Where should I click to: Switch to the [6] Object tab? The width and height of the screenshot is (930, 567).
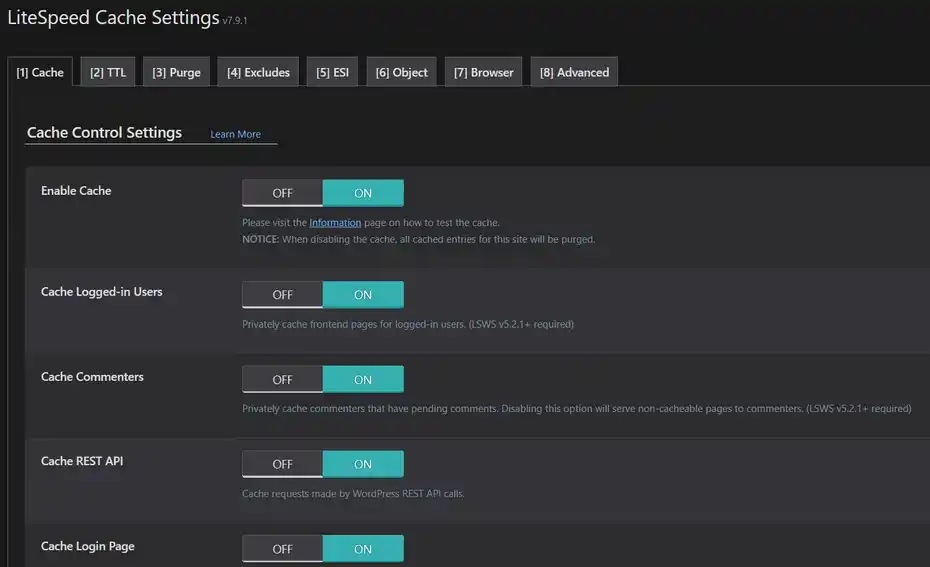(402, 72)
